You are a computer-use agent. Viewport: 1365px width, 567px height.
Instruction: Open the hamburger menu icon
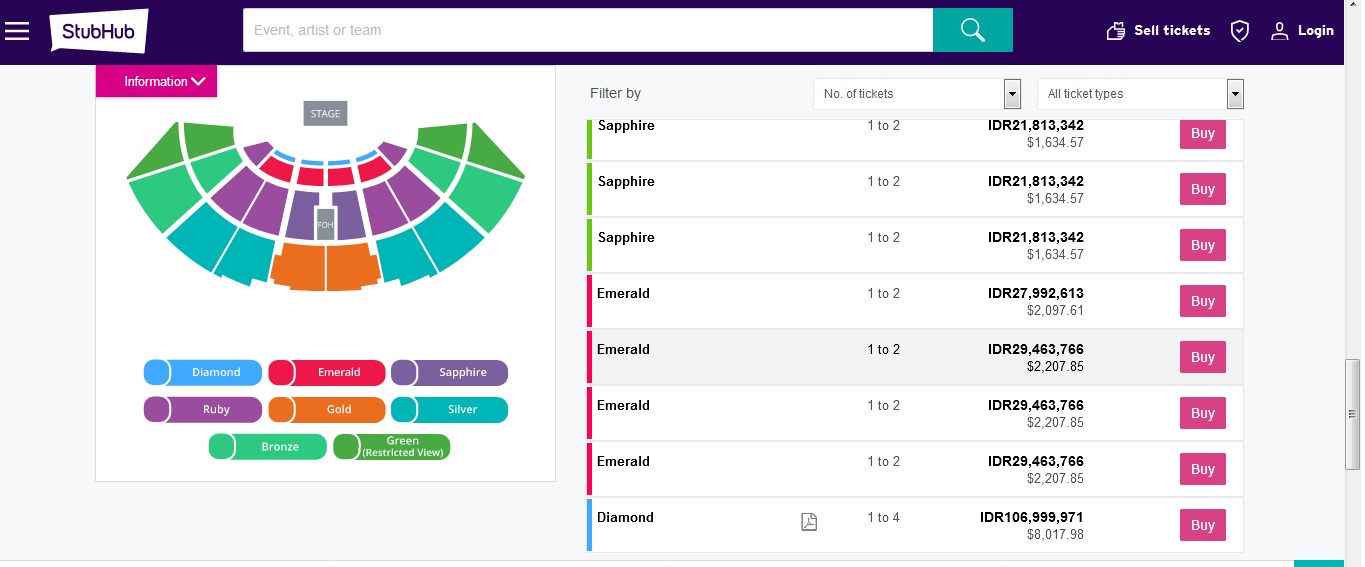coord(17,31)
